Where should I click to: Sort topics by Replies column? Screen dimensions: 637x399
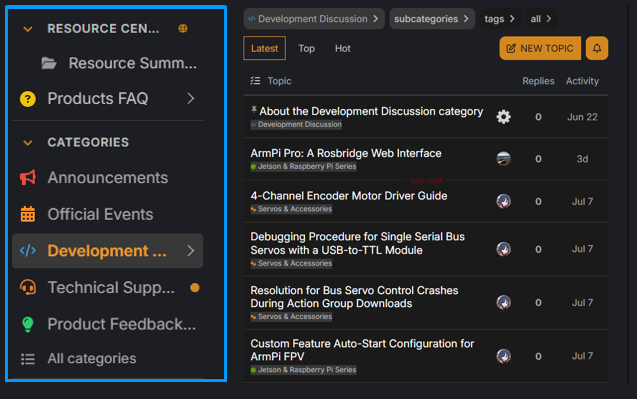538,81
